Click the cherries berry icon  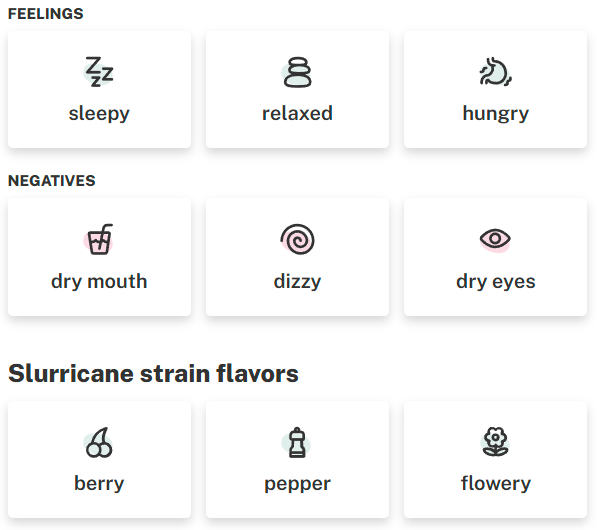(x=99, y=442)
